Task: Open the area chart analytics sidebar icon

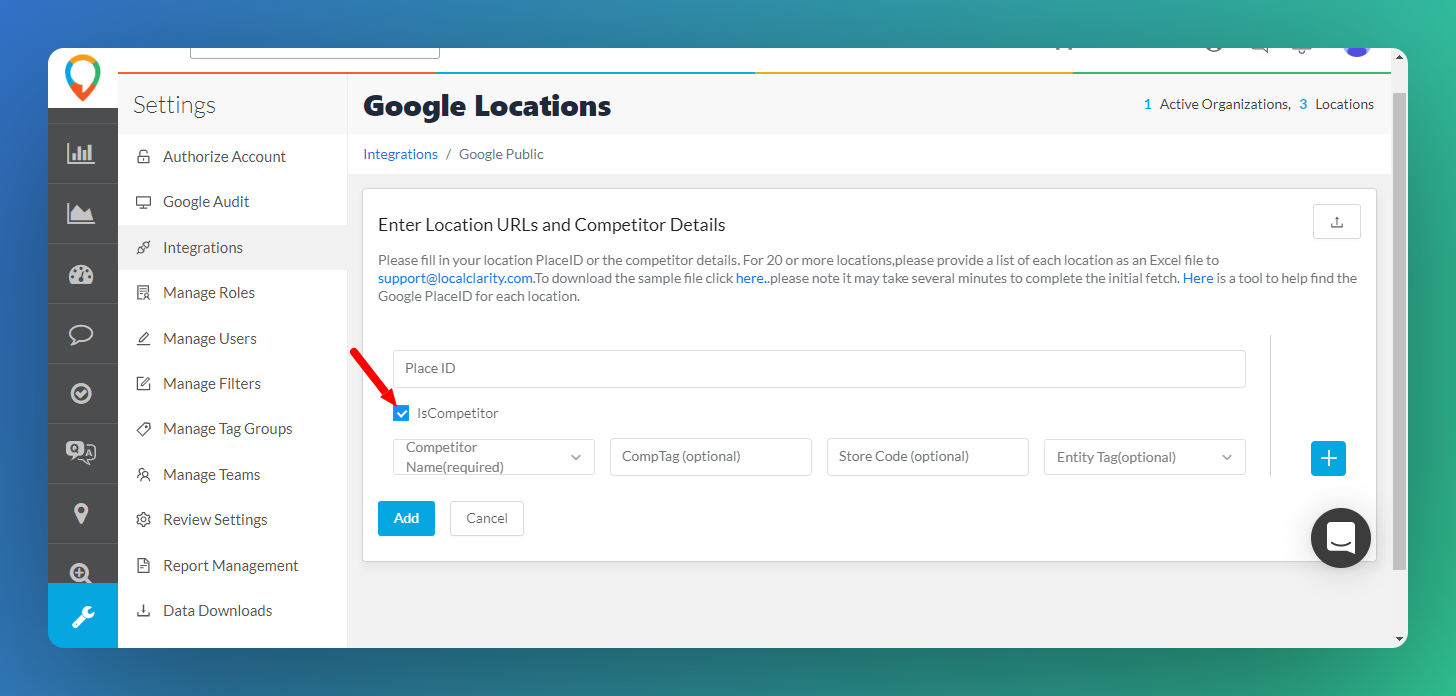Action: (x=81, y=213)
